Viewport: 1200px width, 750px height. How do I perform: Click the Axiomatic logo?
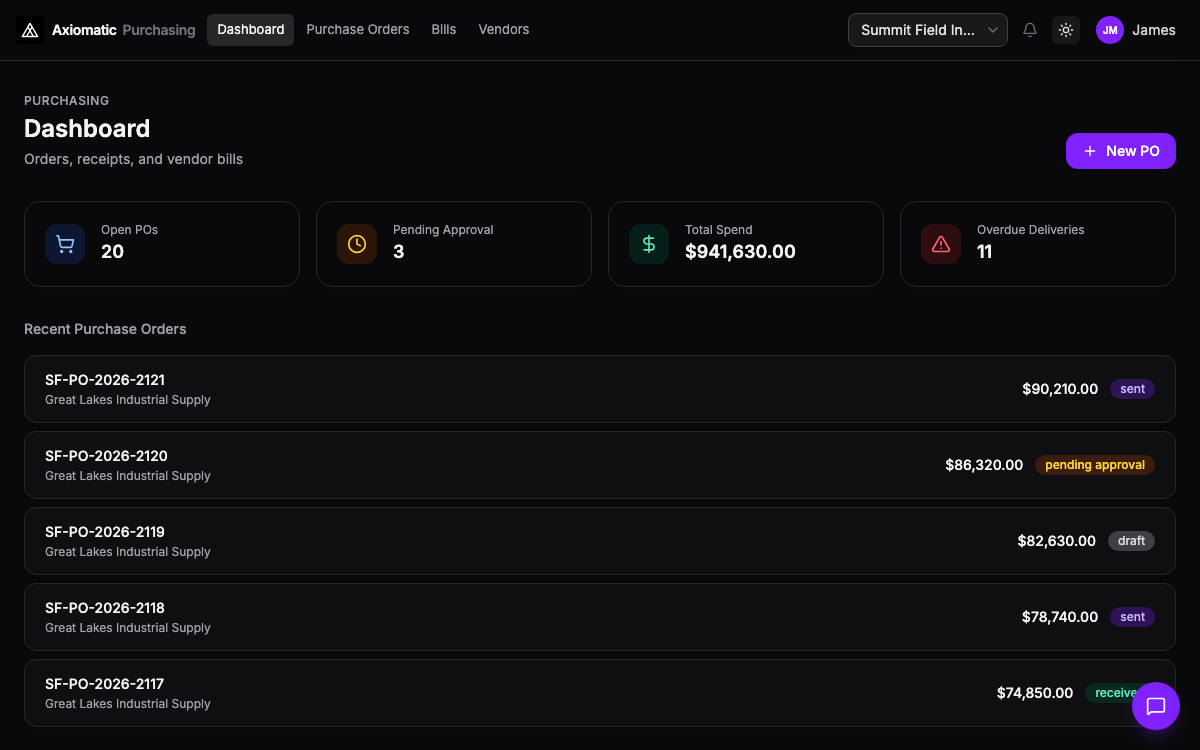click(30, 29)
